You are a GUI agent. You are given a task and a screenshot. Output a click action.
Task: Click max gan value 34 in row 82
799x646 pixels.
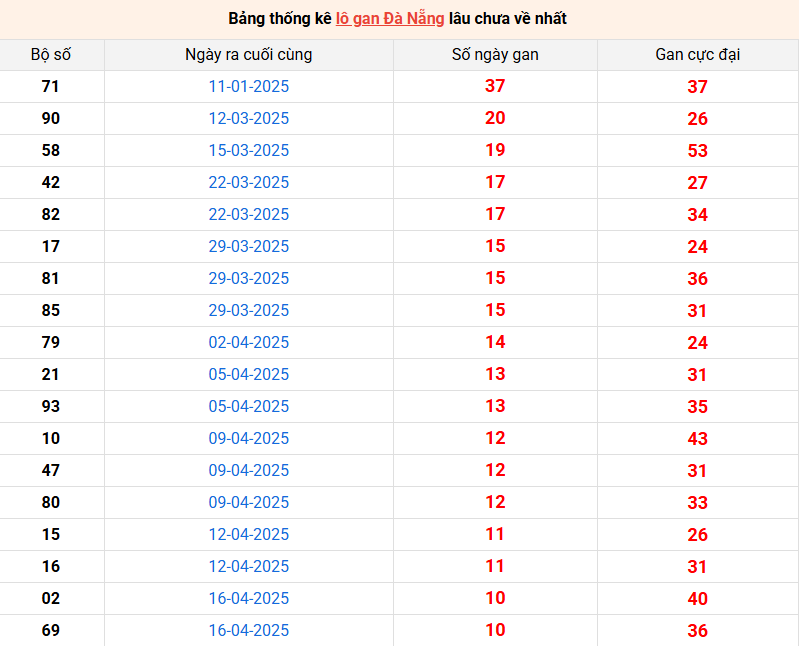click(x=698, y=215)
